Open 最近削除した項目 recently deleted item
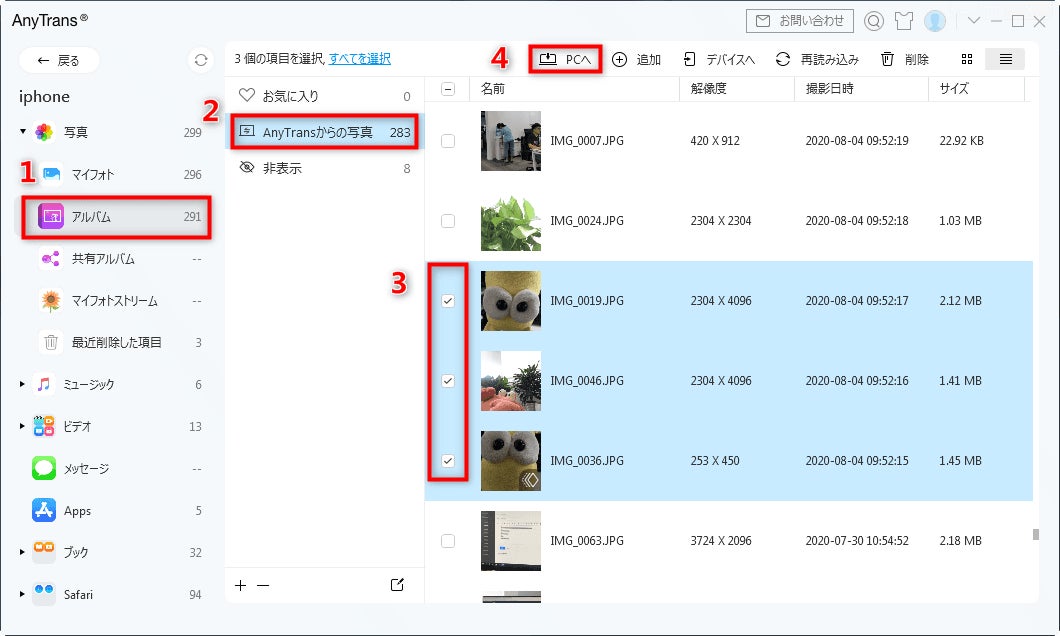 tap(112, 343)
